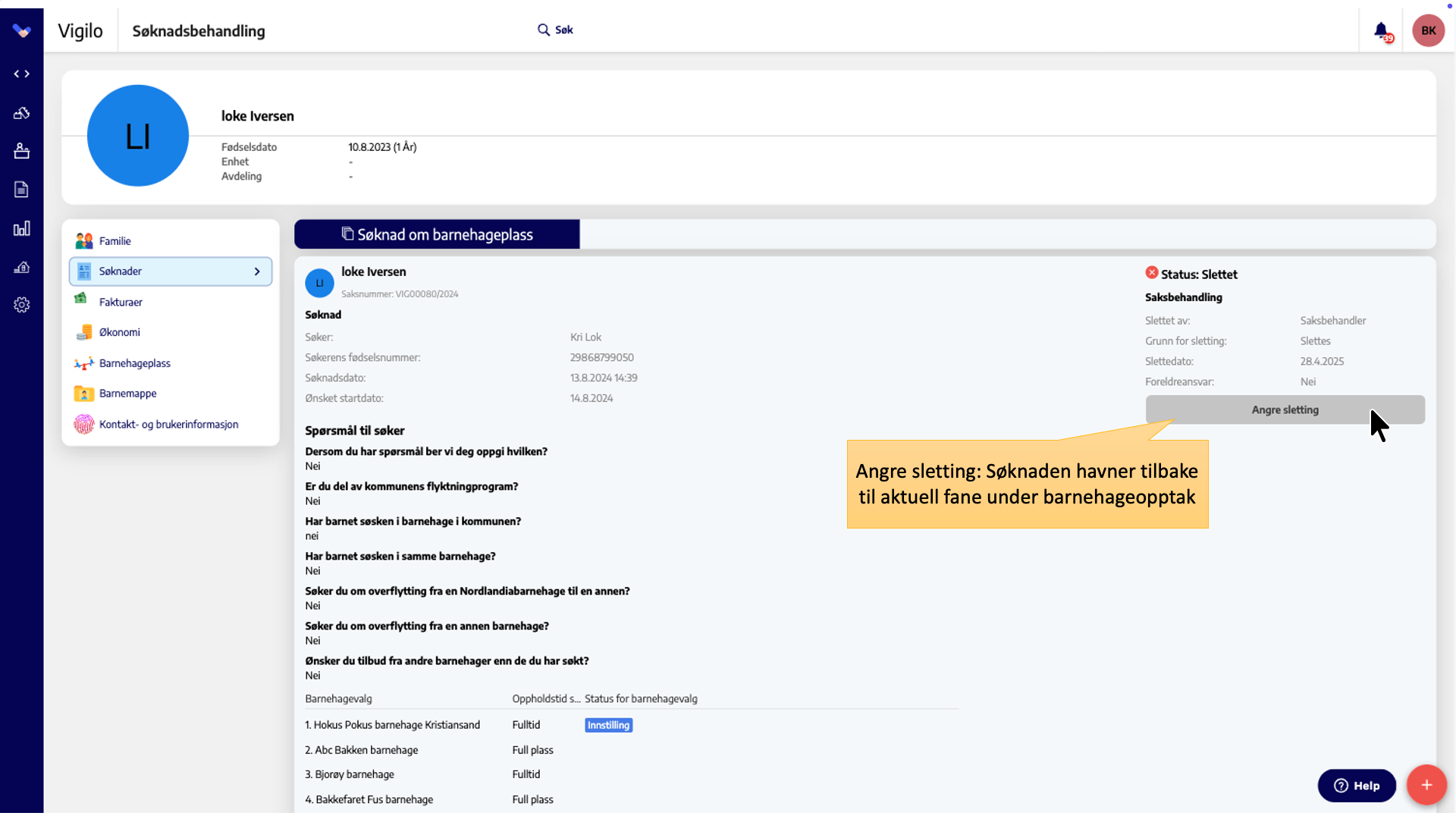Click the Barnemappe folder icon
Image resolution: width=1456 pixels, height=819 pixels.
(x=84, y=394)
